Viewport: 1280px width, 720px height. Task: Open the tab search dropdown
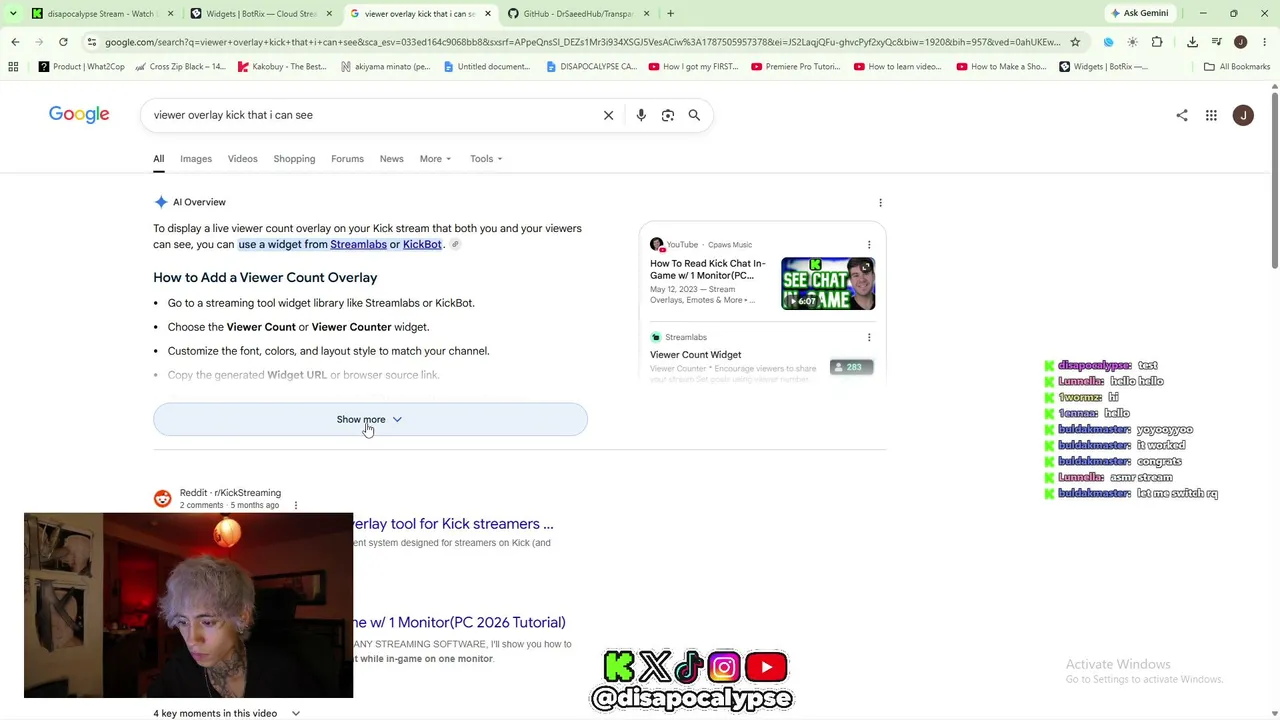pyautogui.click(x=12, y=14)
